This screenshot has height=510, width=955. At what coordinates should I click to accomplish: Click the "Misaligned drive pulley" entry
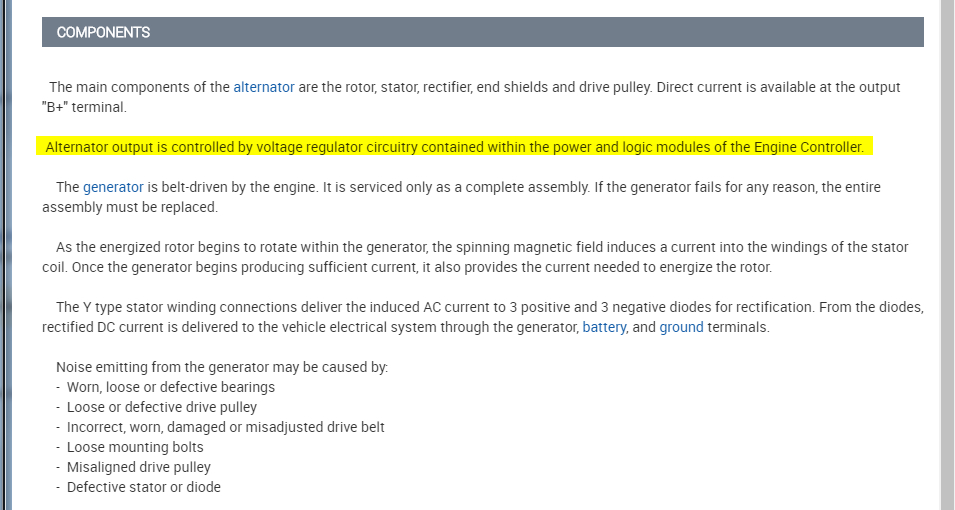[x=138, y=467]
